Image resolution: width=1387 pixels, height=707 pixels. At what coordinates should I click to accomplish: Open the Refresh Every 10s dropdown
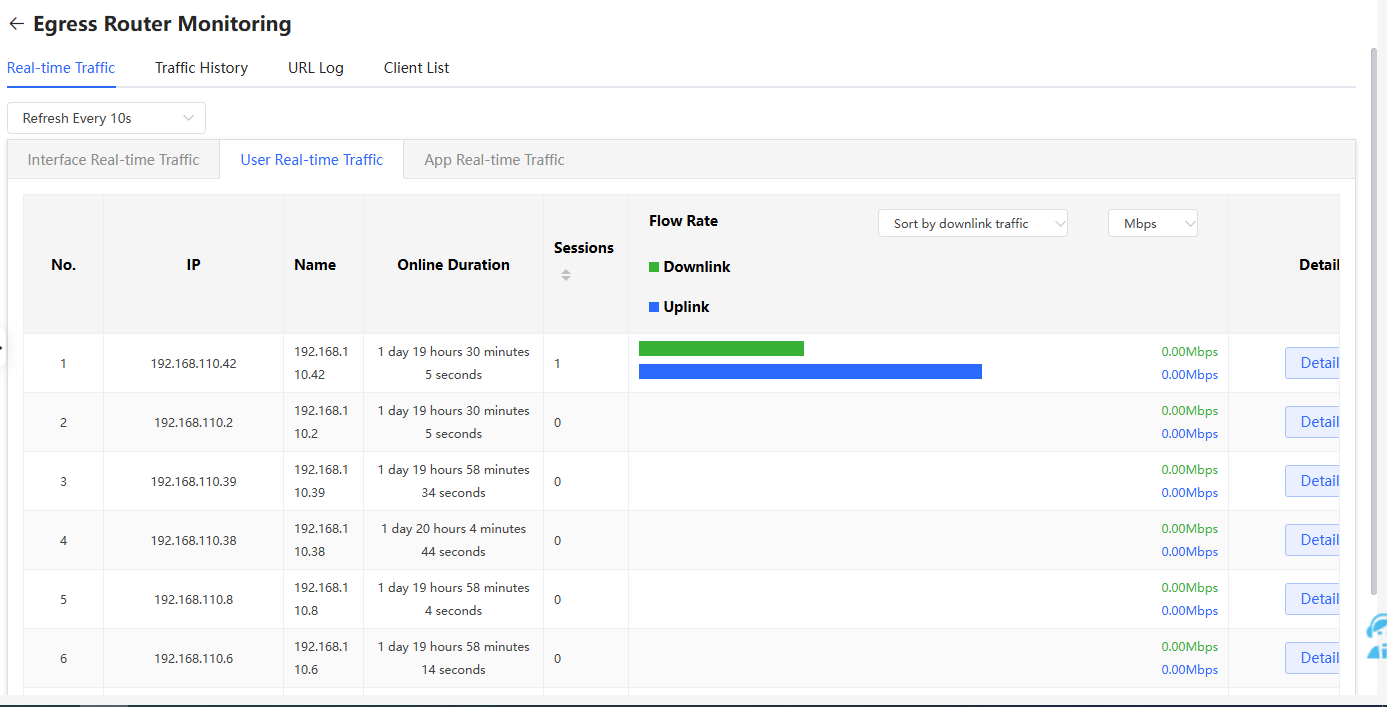[106, 118]
